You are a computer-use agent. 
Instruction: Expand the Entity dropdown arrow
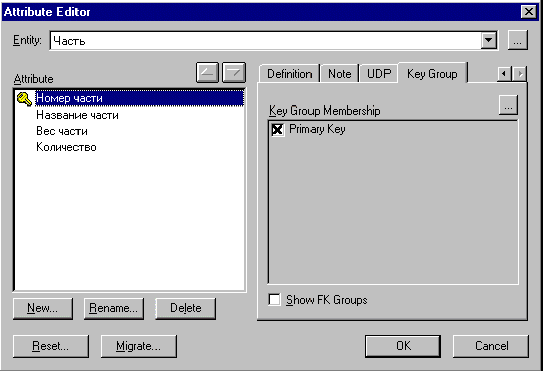pos(489,41)
